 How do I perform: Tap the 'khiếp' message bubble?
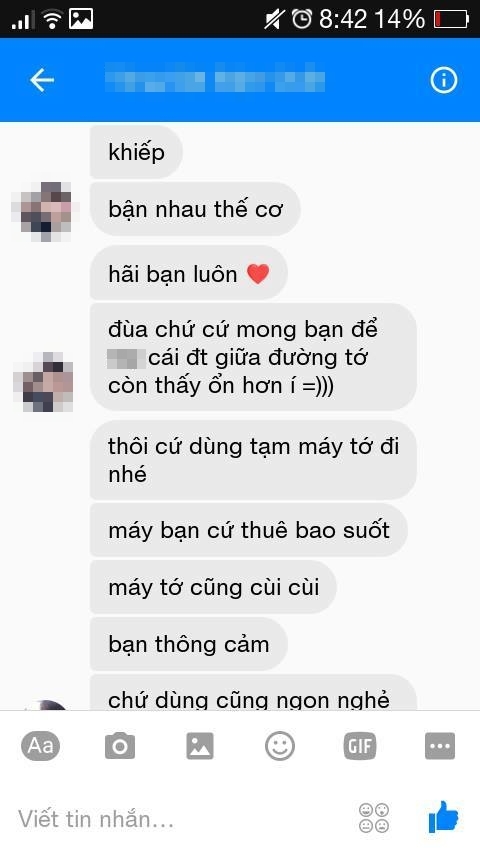point(136,152)
